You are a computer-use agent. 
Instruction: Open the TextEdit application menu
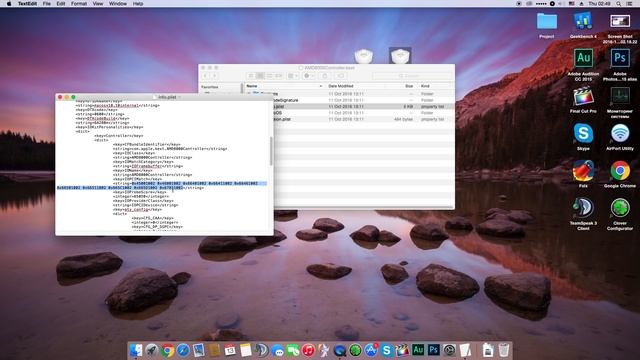27,4
